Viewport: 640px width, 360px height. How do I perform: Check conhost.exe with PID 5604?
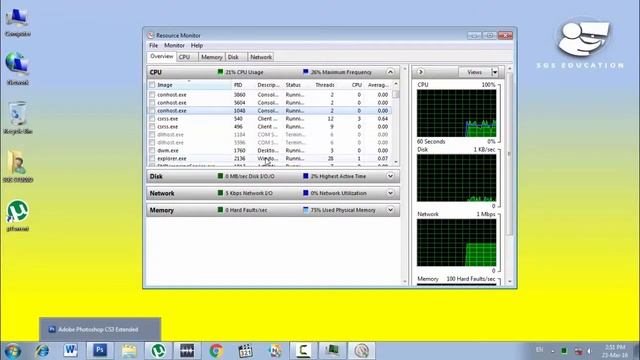click(152, 103)
